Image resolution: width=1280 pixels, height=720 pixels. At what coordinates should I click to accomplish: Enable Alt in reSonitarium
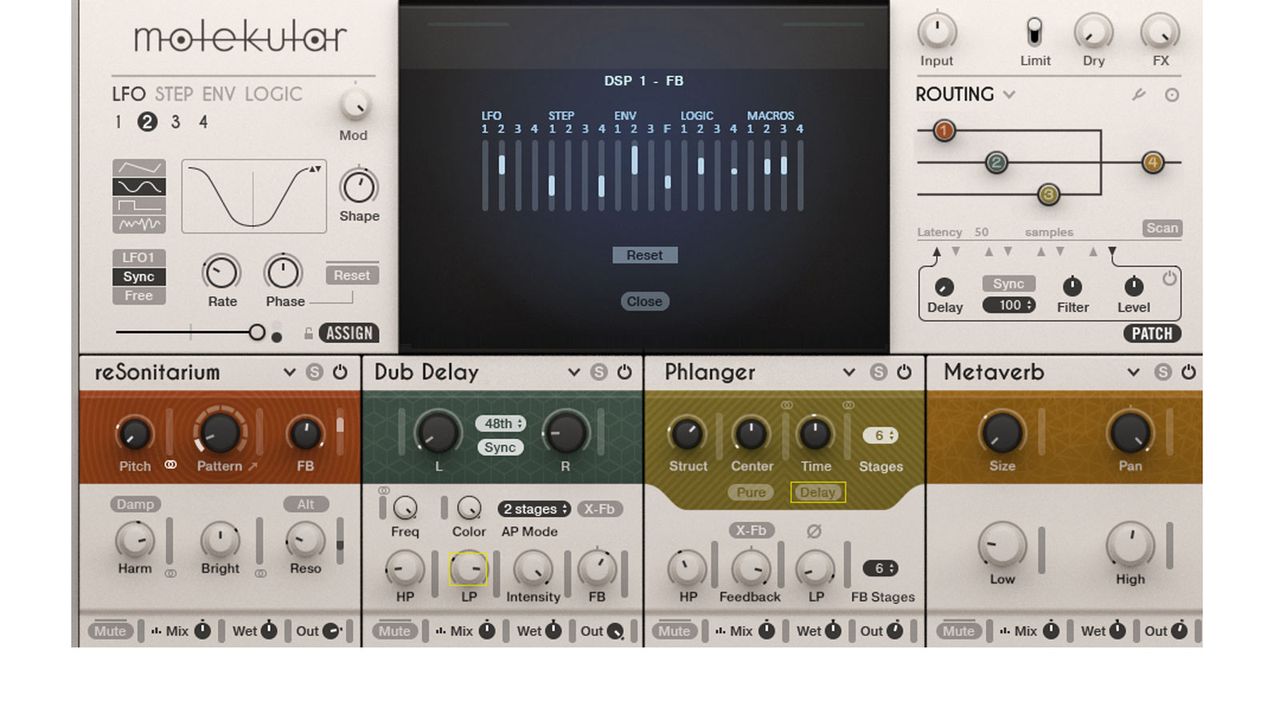coord(306,504)
